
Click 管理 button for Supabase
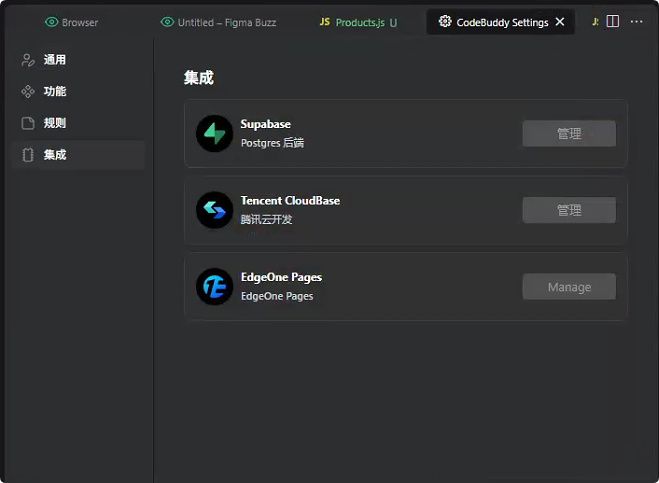coord(569,134)
